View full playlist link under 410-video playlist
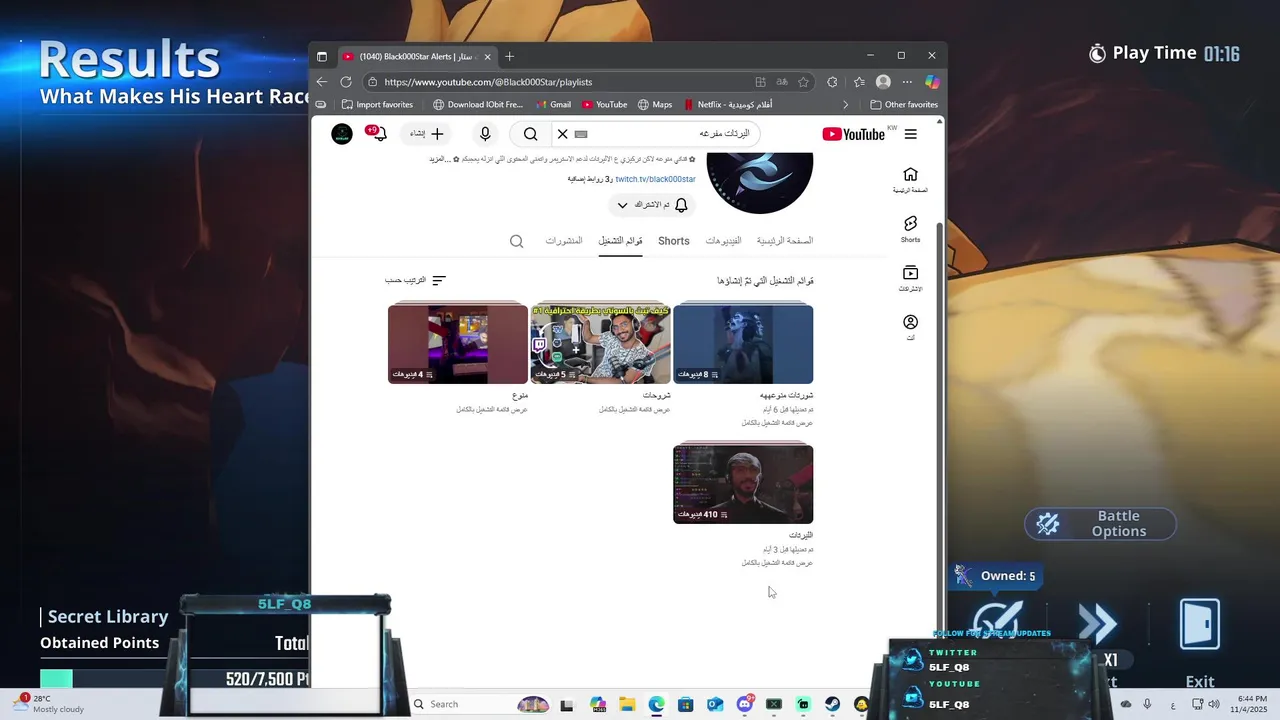The height and width of the screenshot is (720, 1280). click(777, 563)
